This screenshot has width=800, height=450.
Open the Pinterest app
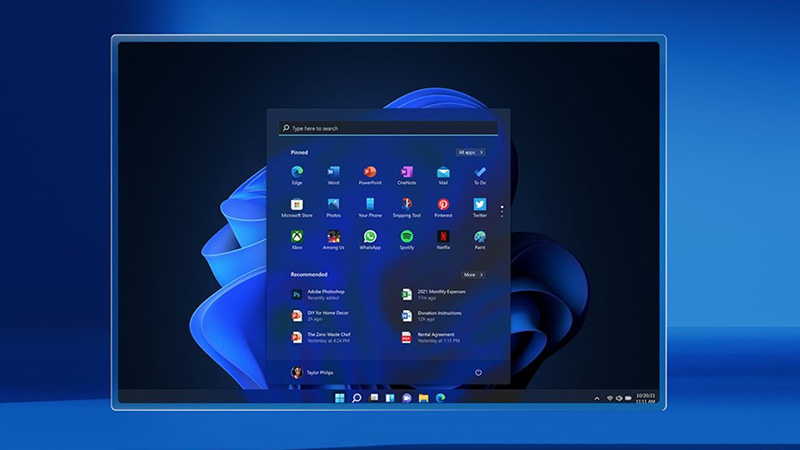443,208
